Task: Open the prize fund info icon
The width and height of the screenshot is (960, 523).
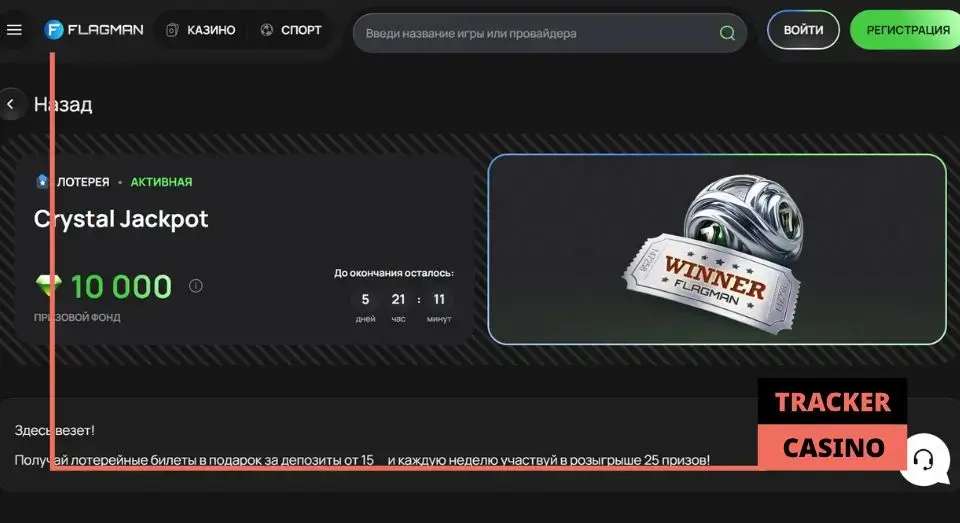Action: (196, 286)
